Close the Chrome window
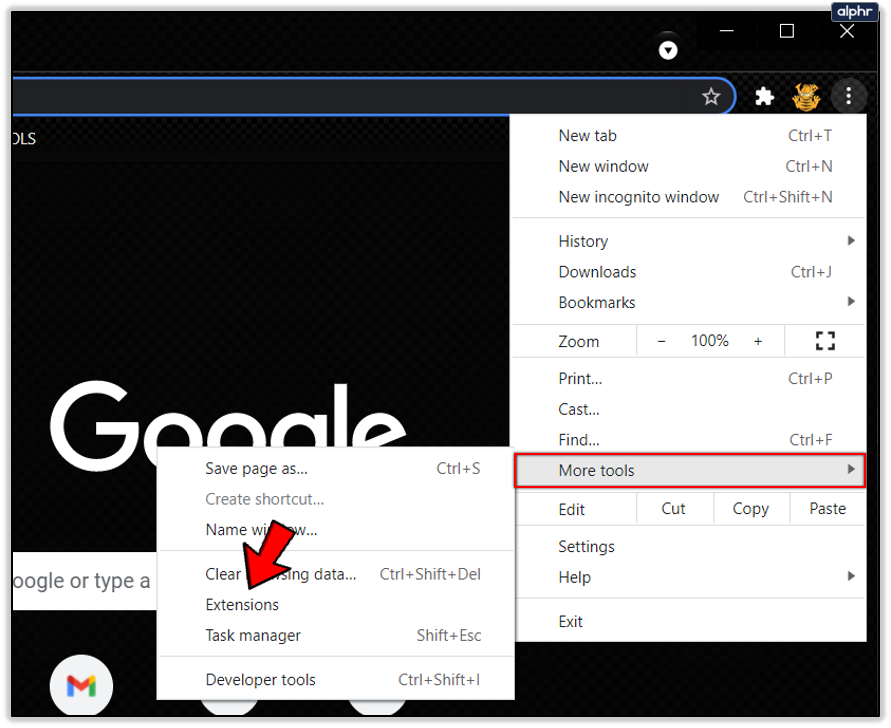 click(847, 31)
